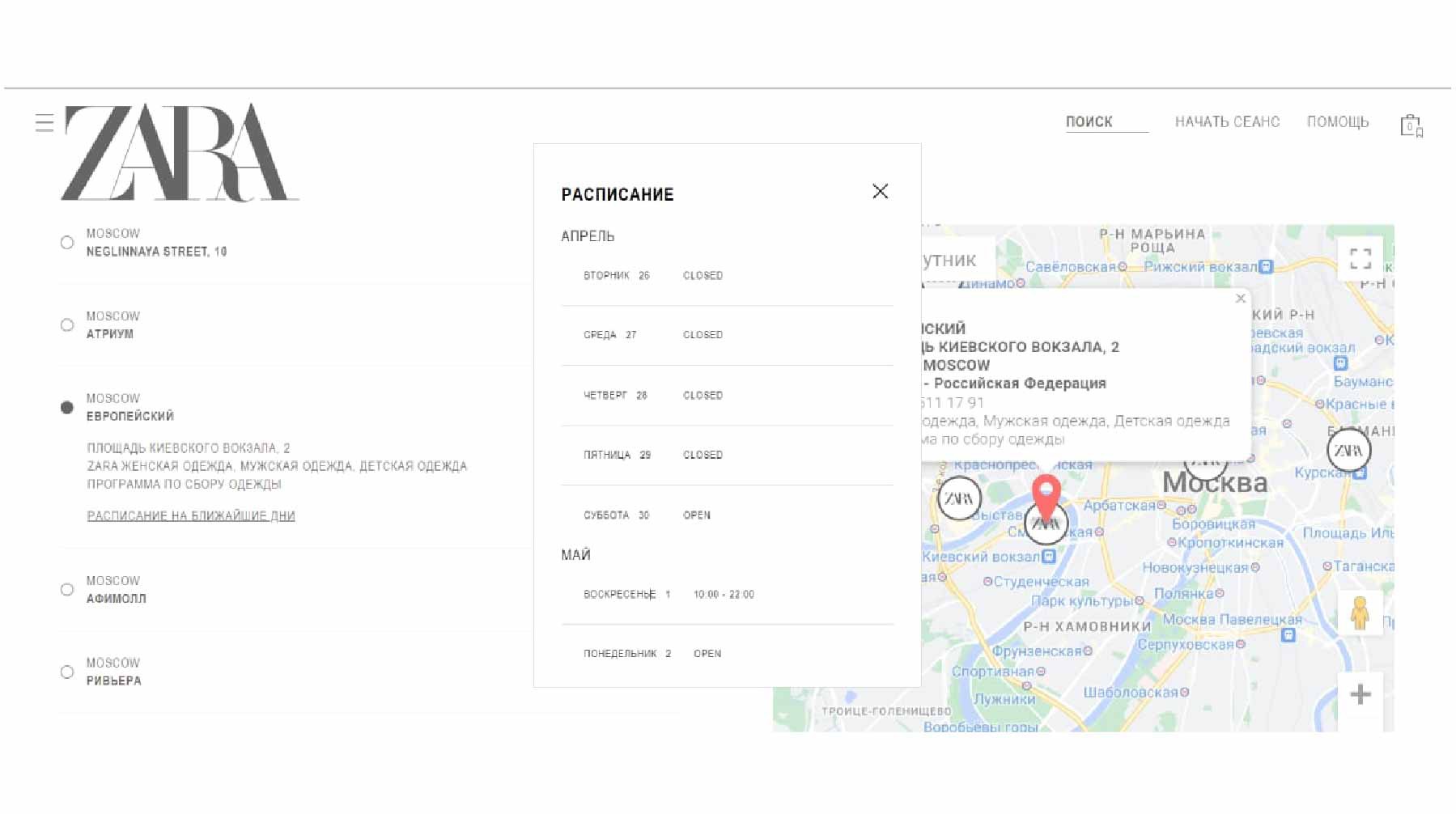The width and height of the screenshot is (1456, 814).
Task: Select the Neglinnaya Street, 10 store radio
Action: (67, 243)
